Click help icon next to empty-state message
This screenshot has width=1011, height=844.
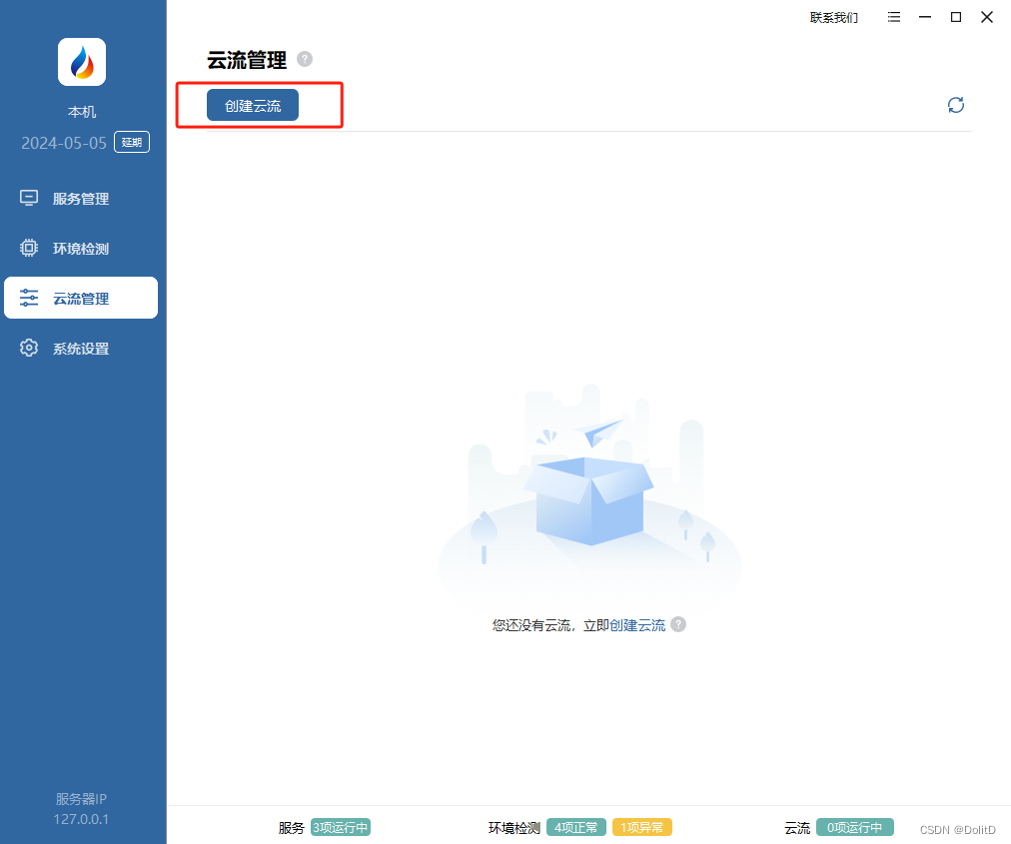tap(678, 624)
